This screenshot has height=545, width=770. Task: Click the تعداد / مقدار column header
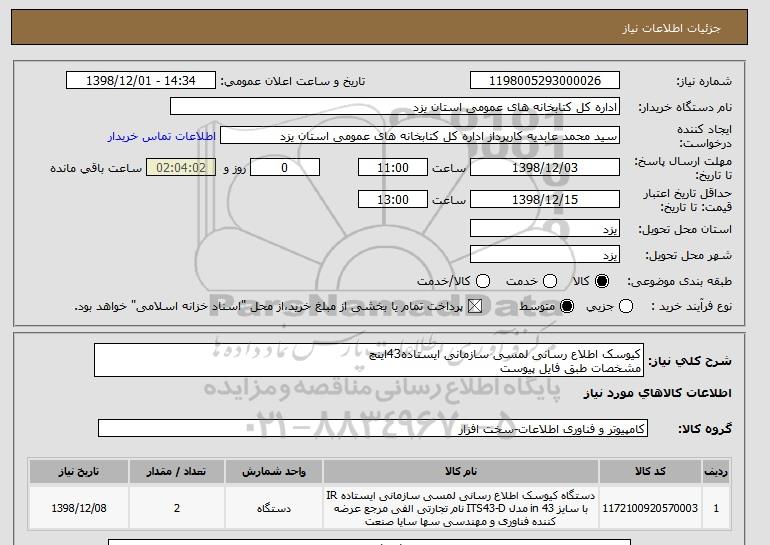pyautogui.click(x=177, y=471)
